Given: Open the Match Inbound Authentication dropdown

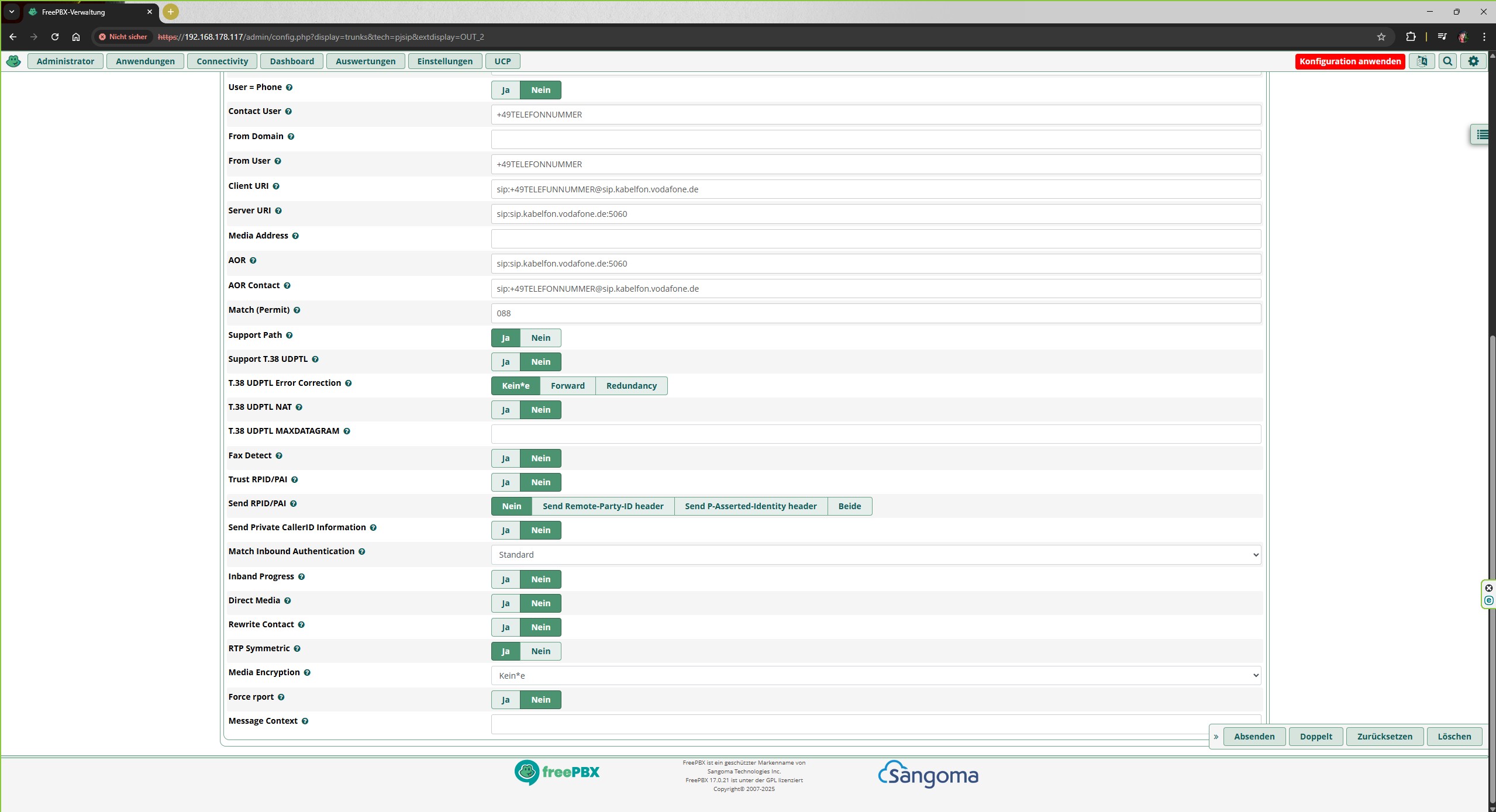Looking at the screenshot, I should coord(875,555).
